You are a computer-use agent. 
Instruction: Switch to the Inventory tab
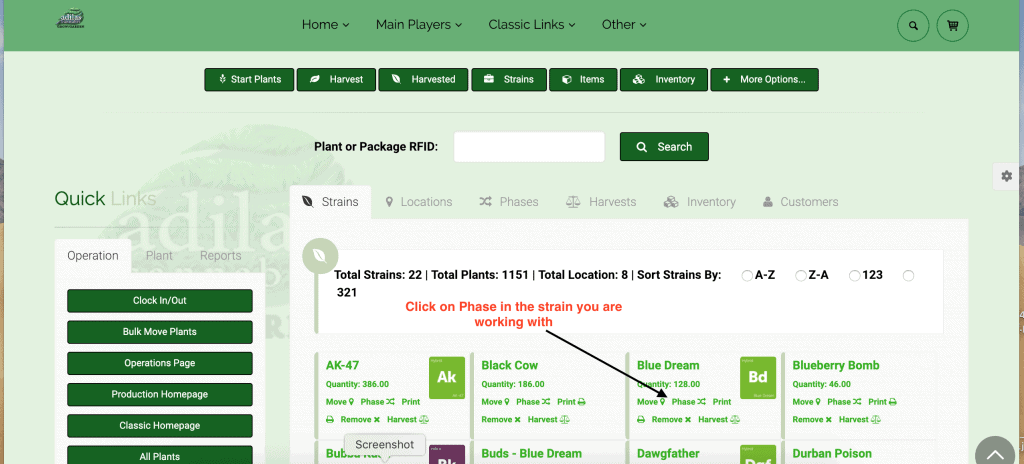(699, 202)
